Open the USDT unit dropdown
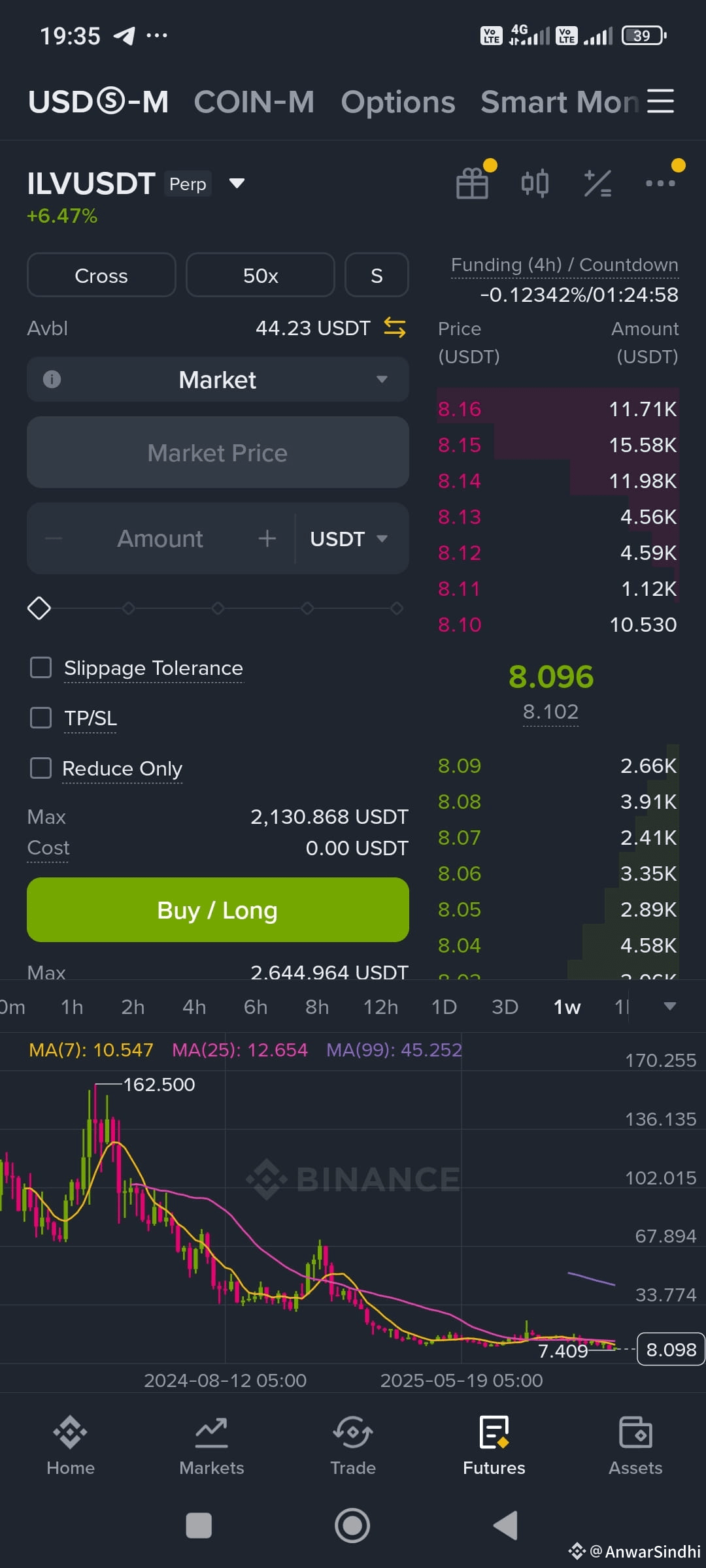The image size is (706, 1568). point(349,539)
